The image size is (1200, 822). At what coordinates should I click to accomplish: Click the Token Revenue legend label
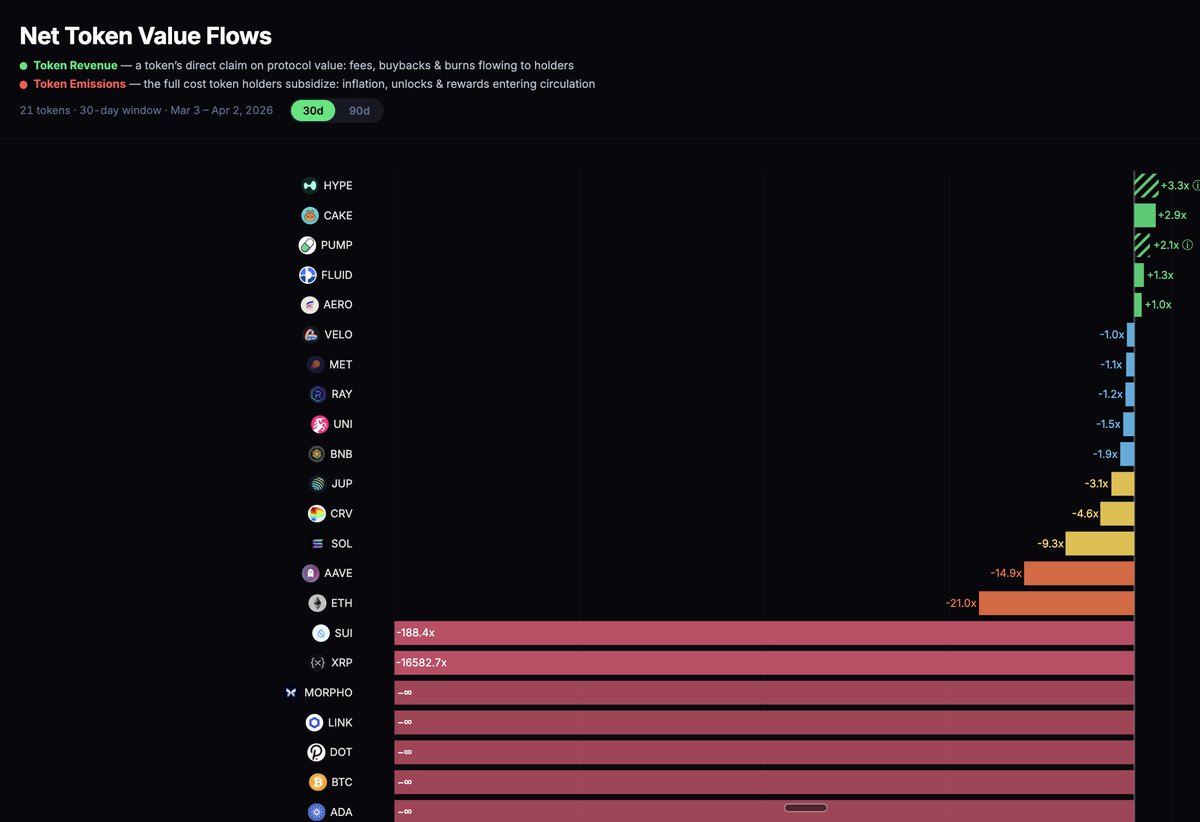click(75, 65)
